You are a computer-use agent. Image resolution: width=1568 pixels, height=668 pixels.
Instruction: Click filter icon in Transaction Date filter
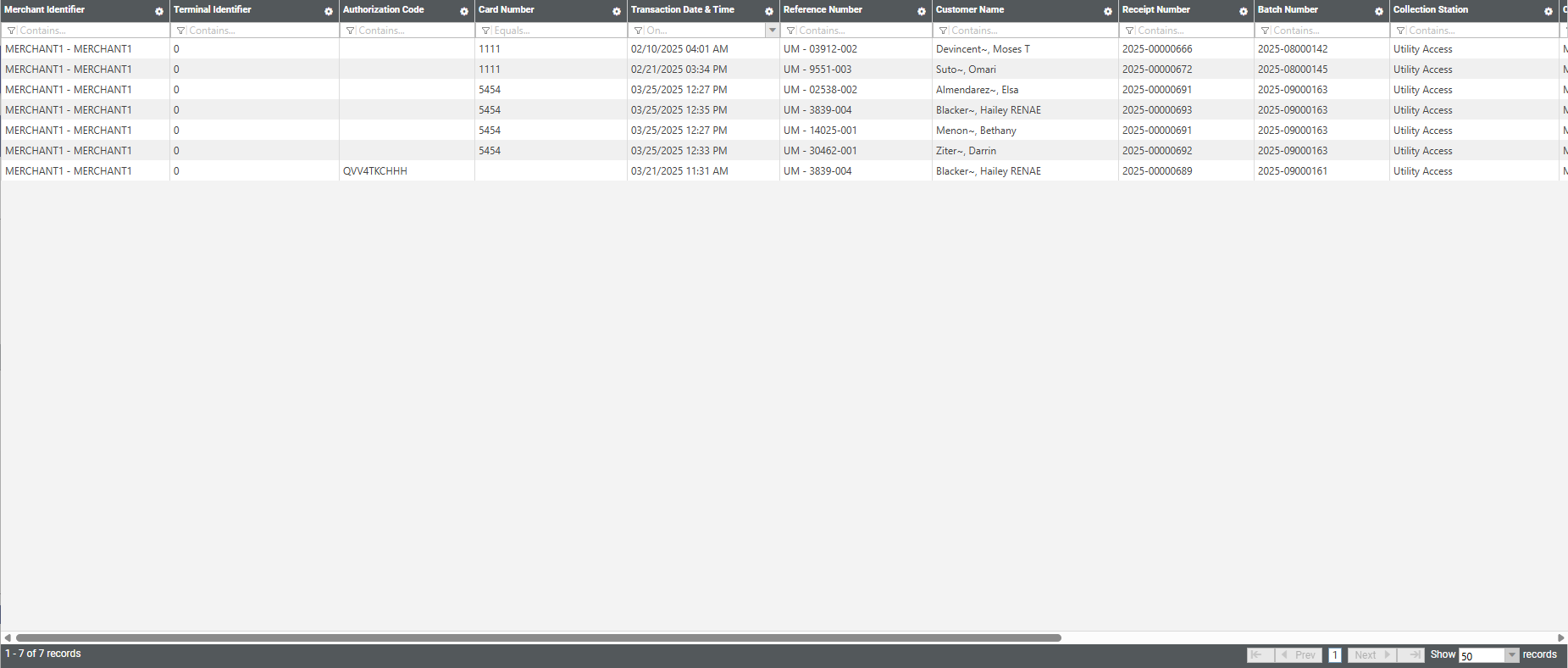[639, 31]
